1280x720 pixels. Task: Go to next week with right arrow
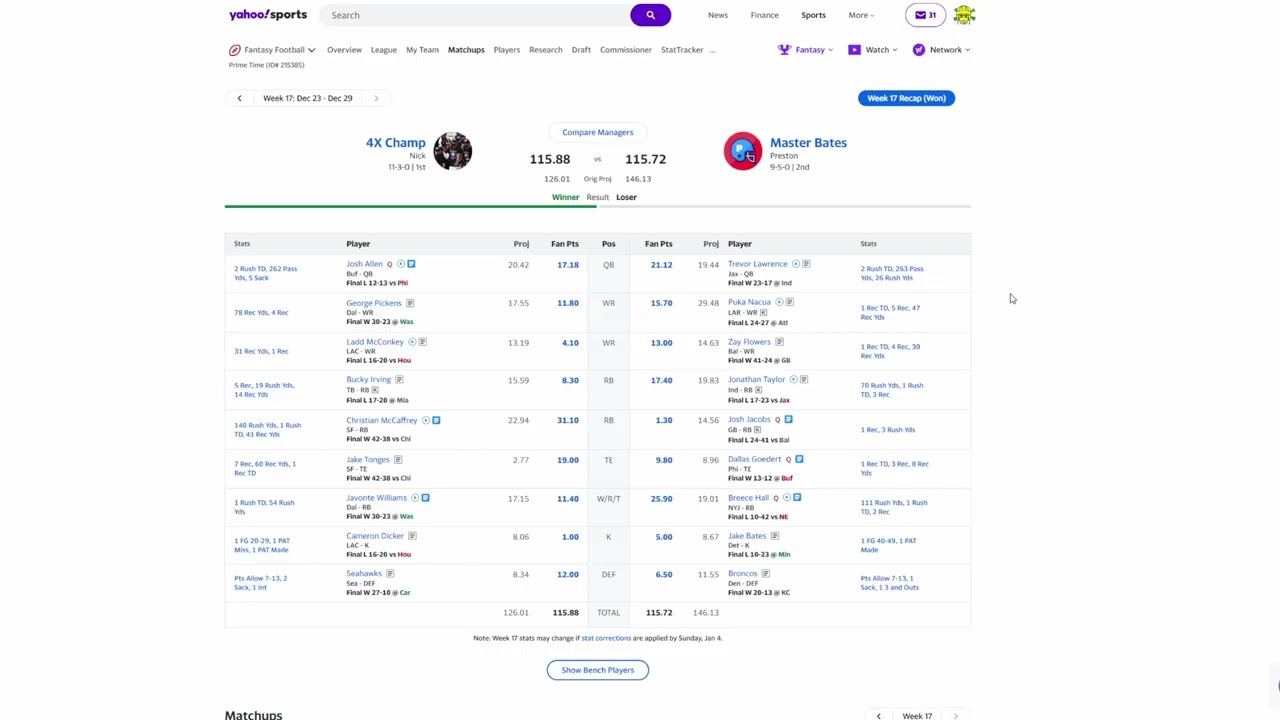click(x=376, y=98)
